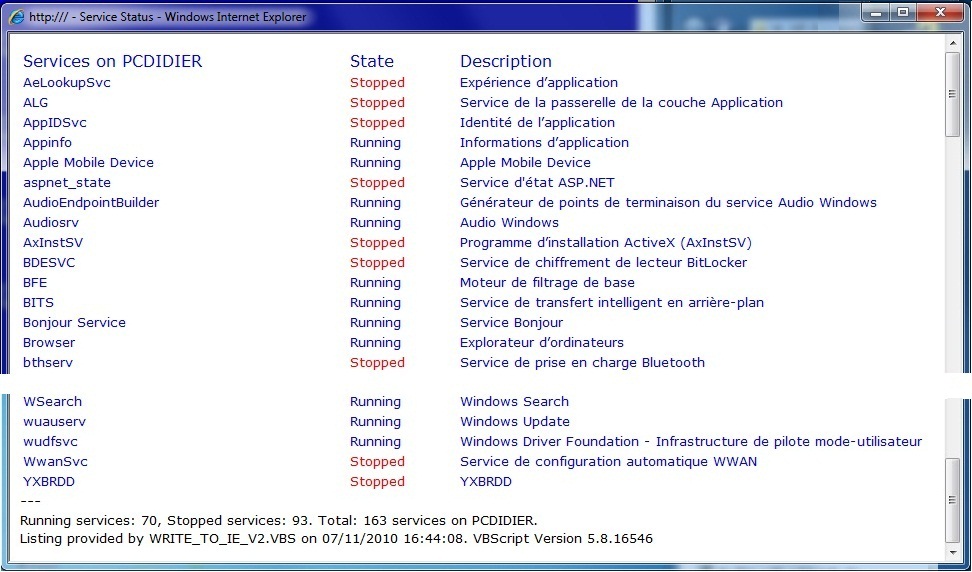
Task: Click the Windows Search description text
Action: coord(514,402)
